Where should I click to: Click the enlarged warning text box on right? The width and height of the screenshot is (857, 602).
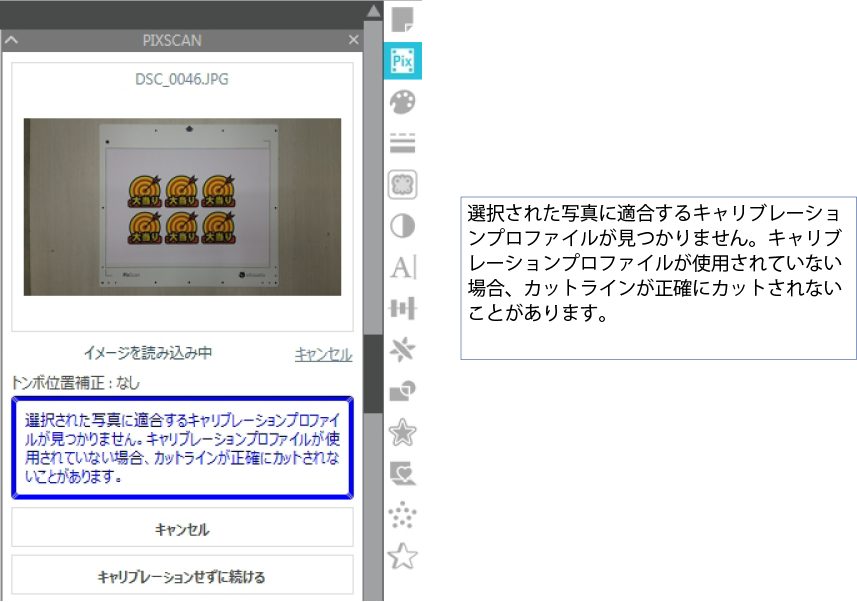pyautogui.click(x=658, y=278)
